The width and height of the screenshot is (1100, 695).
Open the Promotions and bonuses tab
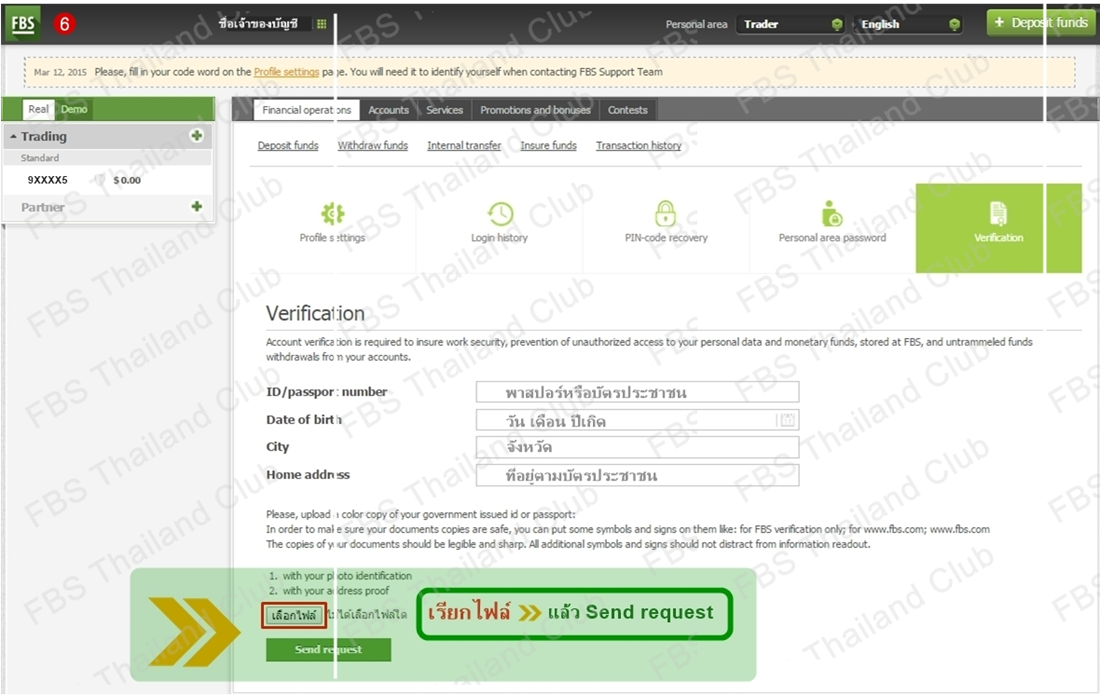pyautogui.click(x=535, y=110)
